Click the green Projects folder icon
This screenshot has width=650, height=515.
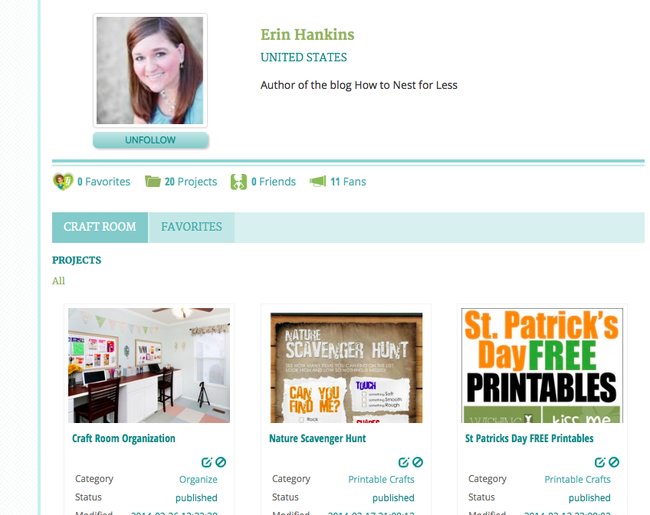(153, 182)
